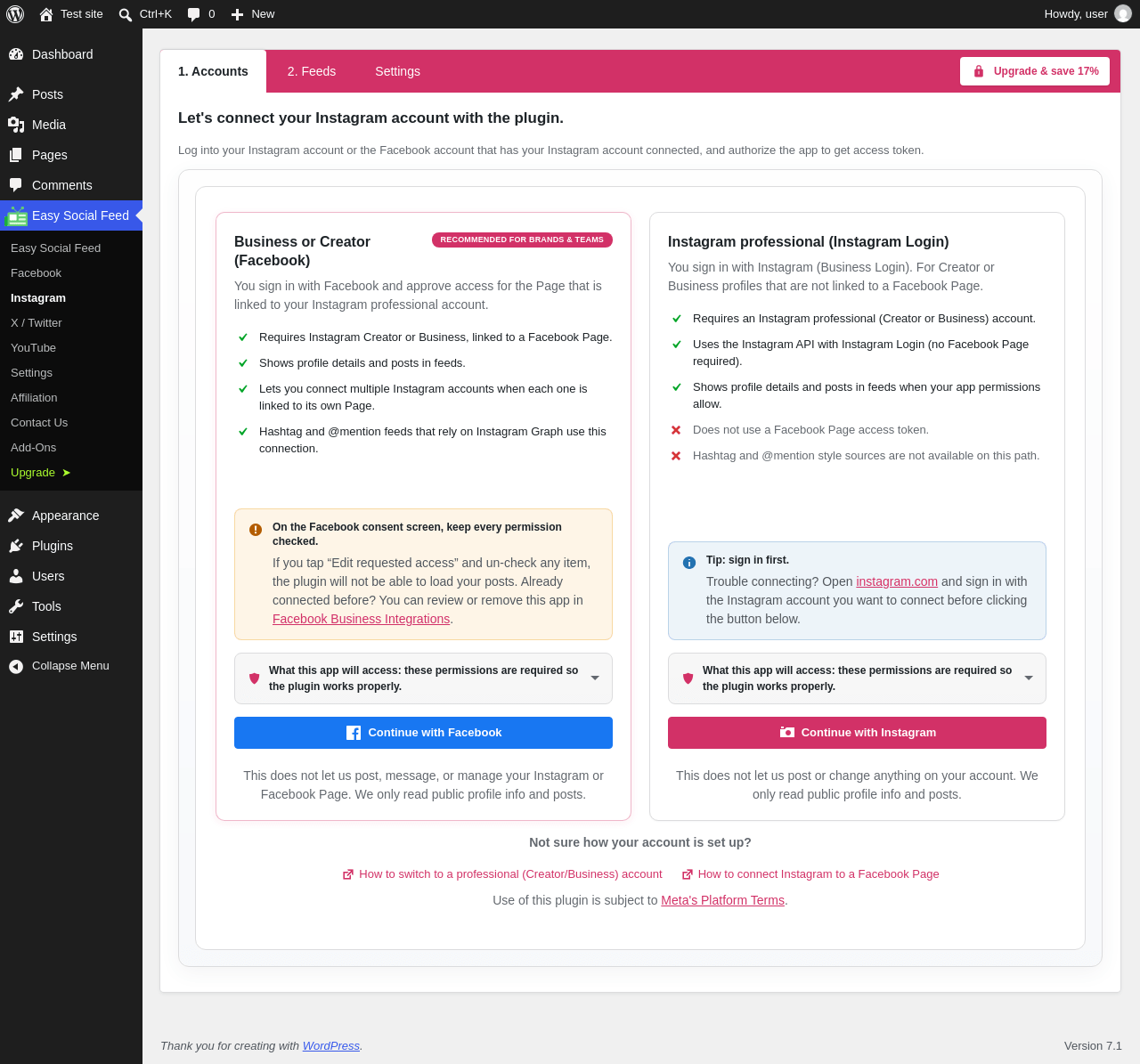Click the Comments speech bubble sidebar icon

[16, 185]
